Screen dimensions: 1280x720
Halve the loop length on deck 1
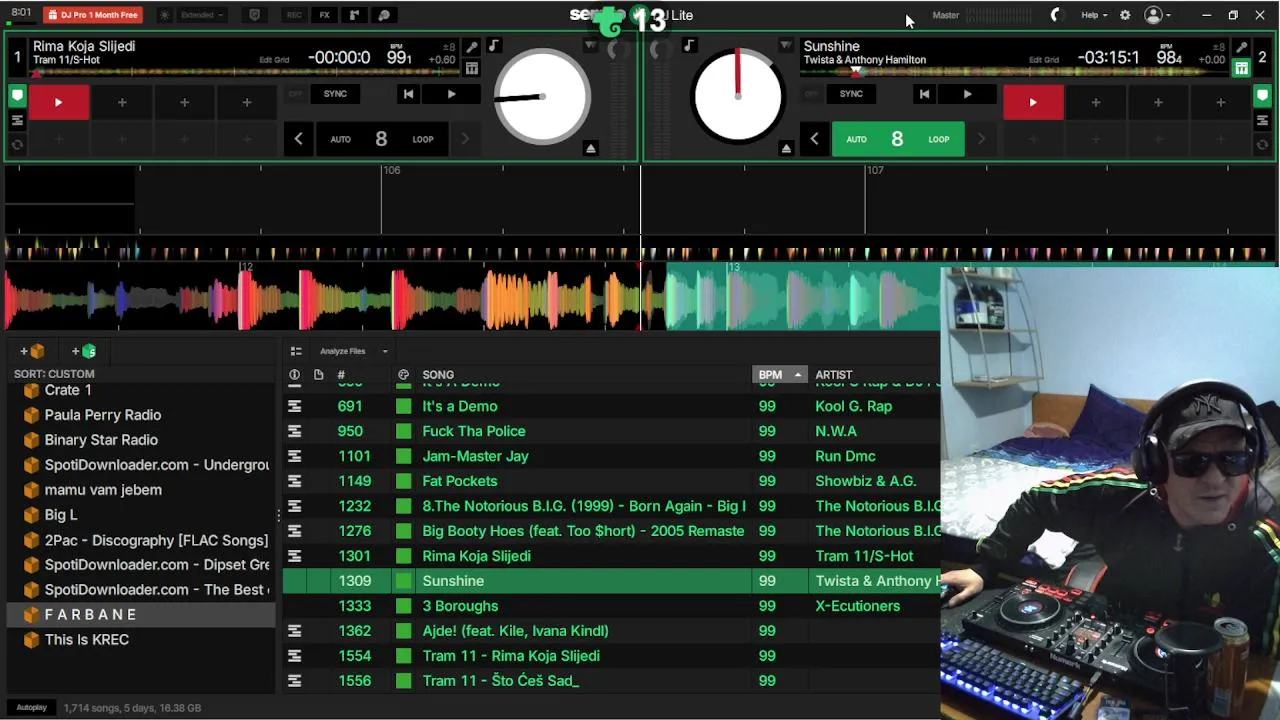click(x=298, y=139)
